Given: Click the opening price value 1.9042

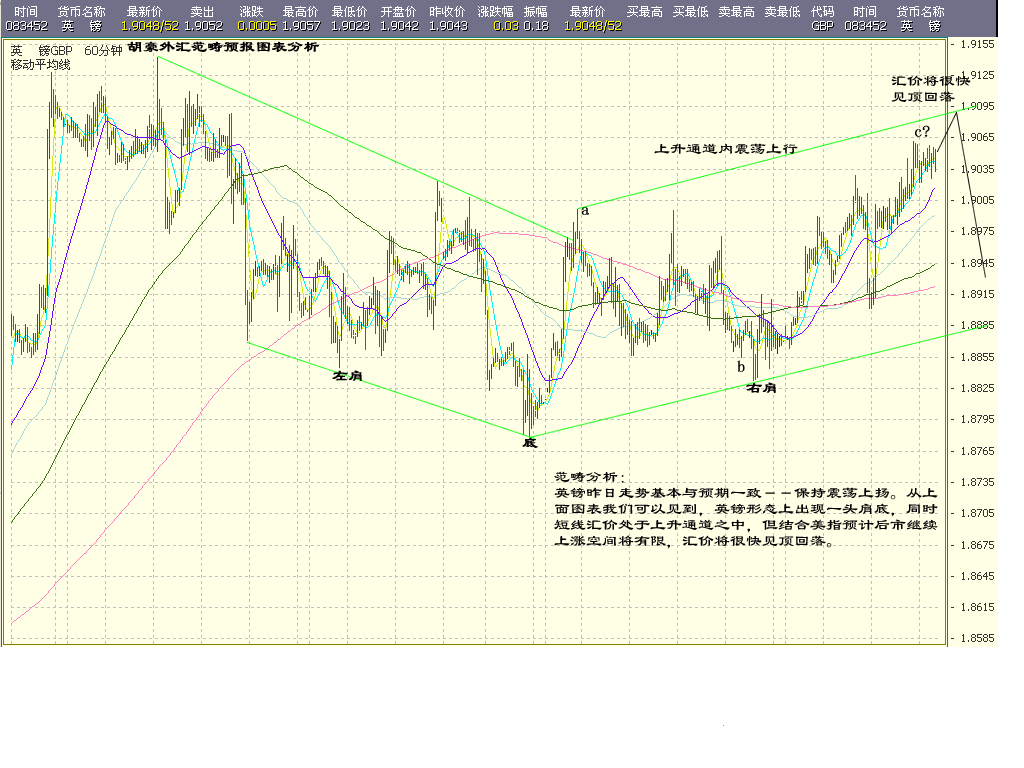Looking at the screenshot, I should (399, 26).
